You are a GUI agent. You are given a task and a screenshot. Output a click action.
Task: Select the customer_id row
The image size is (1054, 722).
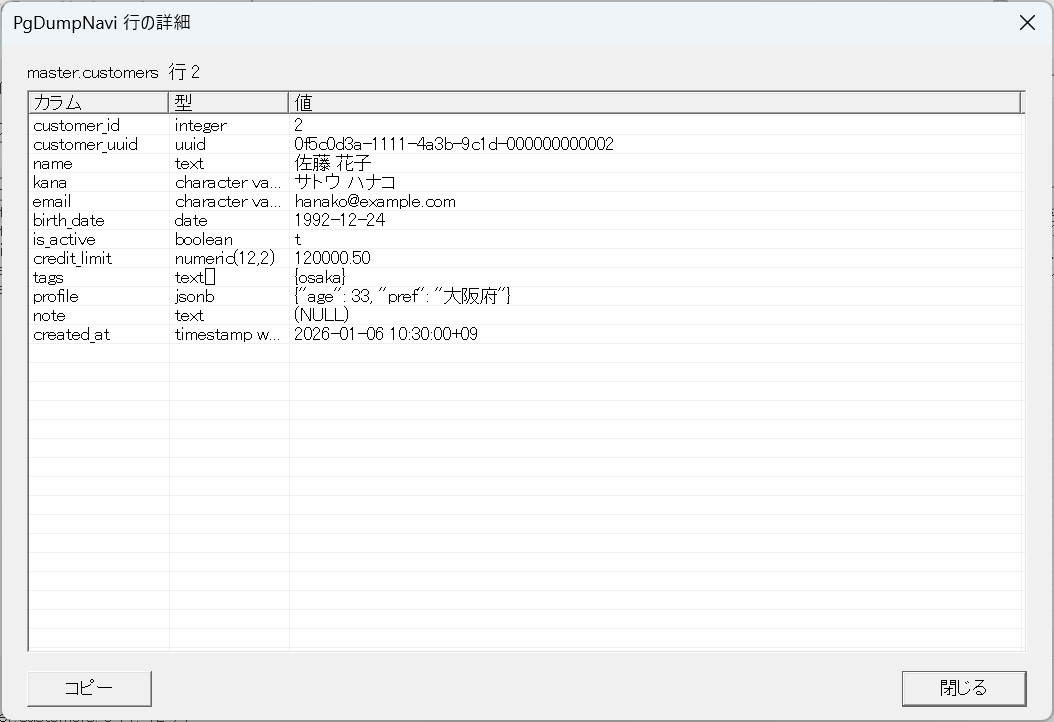526,125
